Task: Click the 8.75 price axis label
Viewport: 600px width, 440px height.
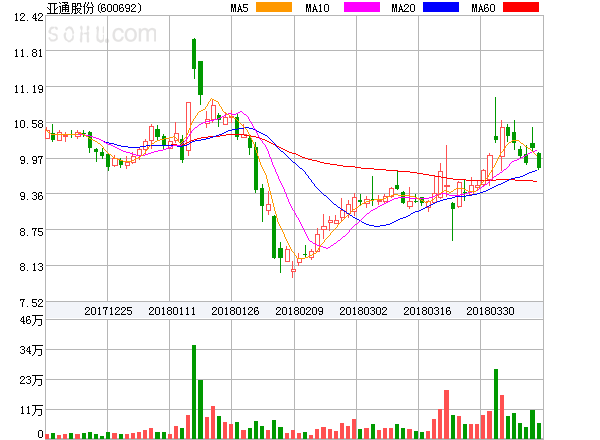Action: 31,232
